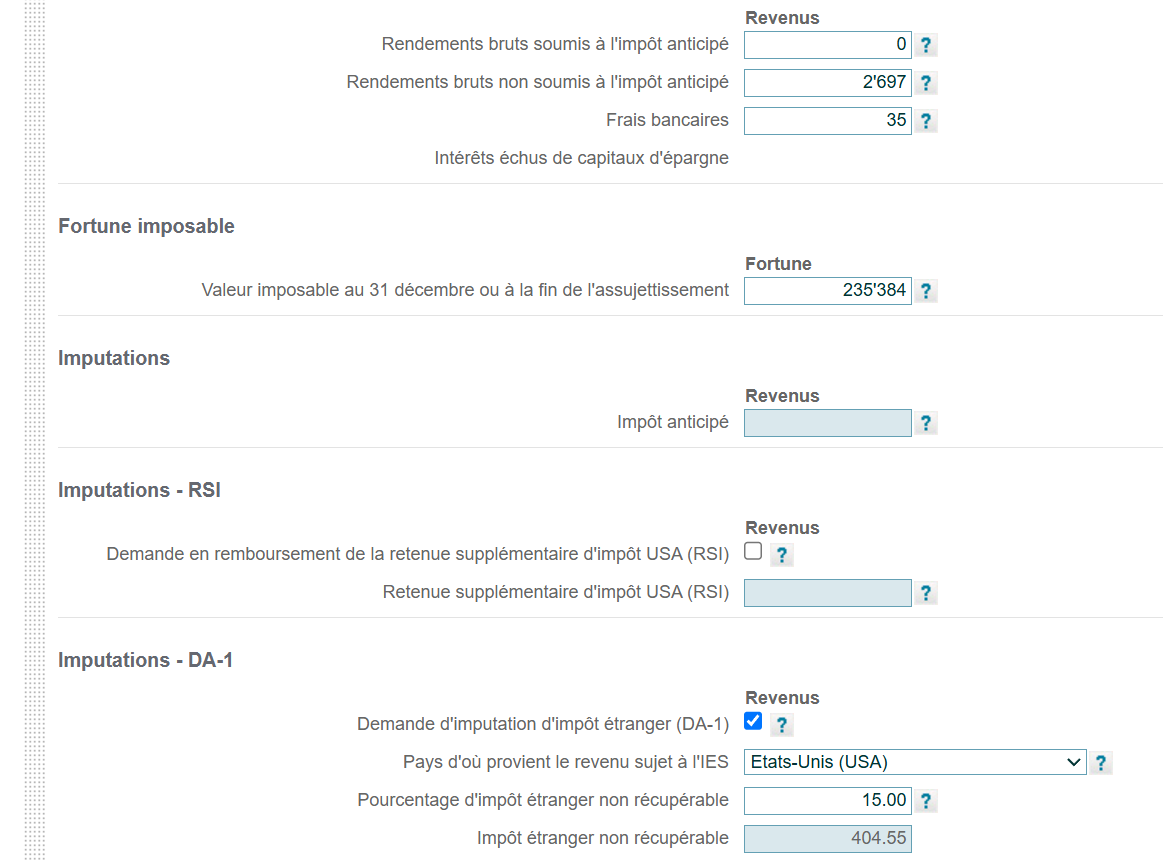Click the greyed Impôt anticipé field
This screenshot has width=1163, height=862.
click(x=828, y=423)
